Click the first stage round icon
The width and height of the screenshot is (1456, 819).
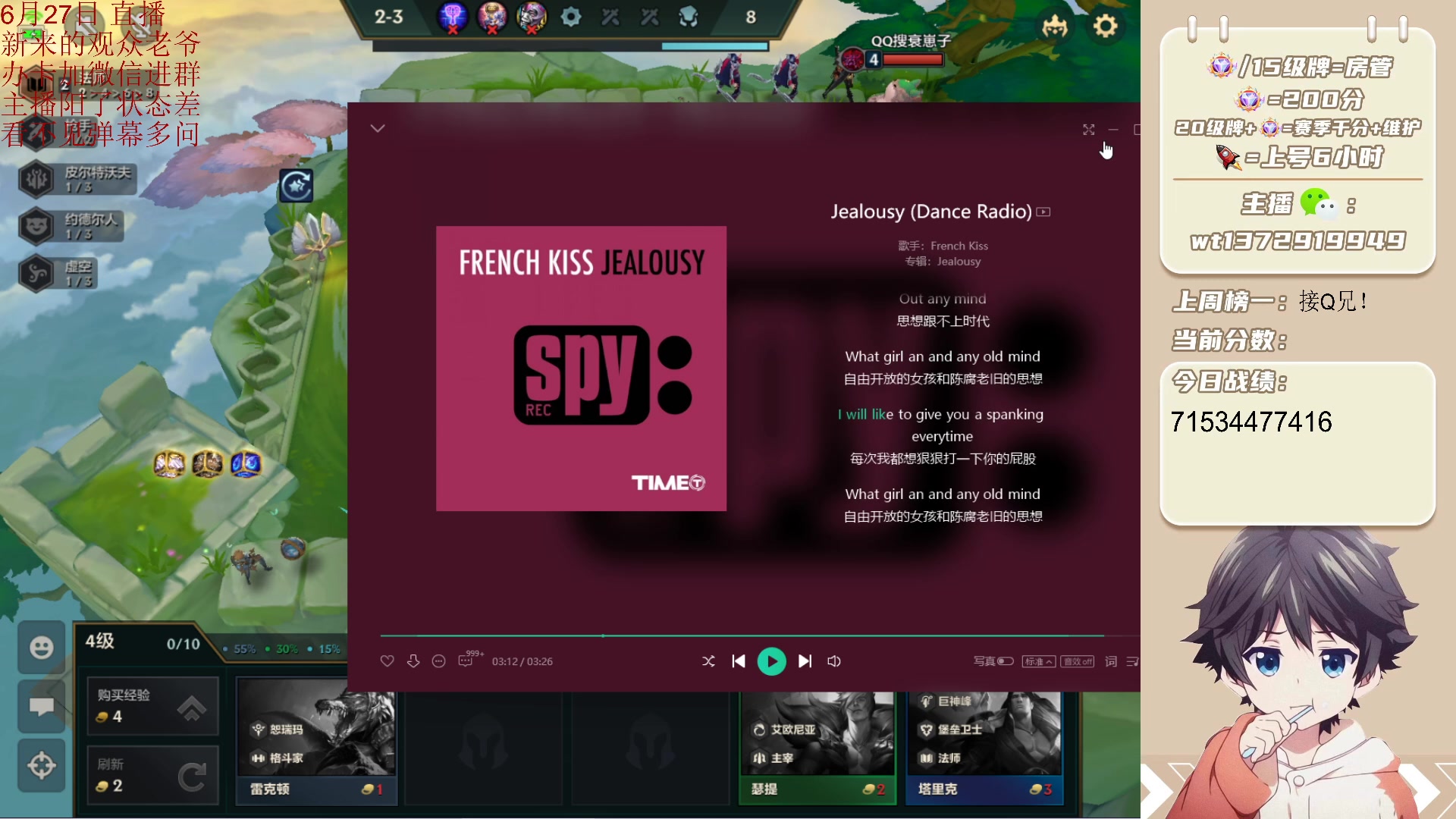pyautogui.click(x=453, y=17)
